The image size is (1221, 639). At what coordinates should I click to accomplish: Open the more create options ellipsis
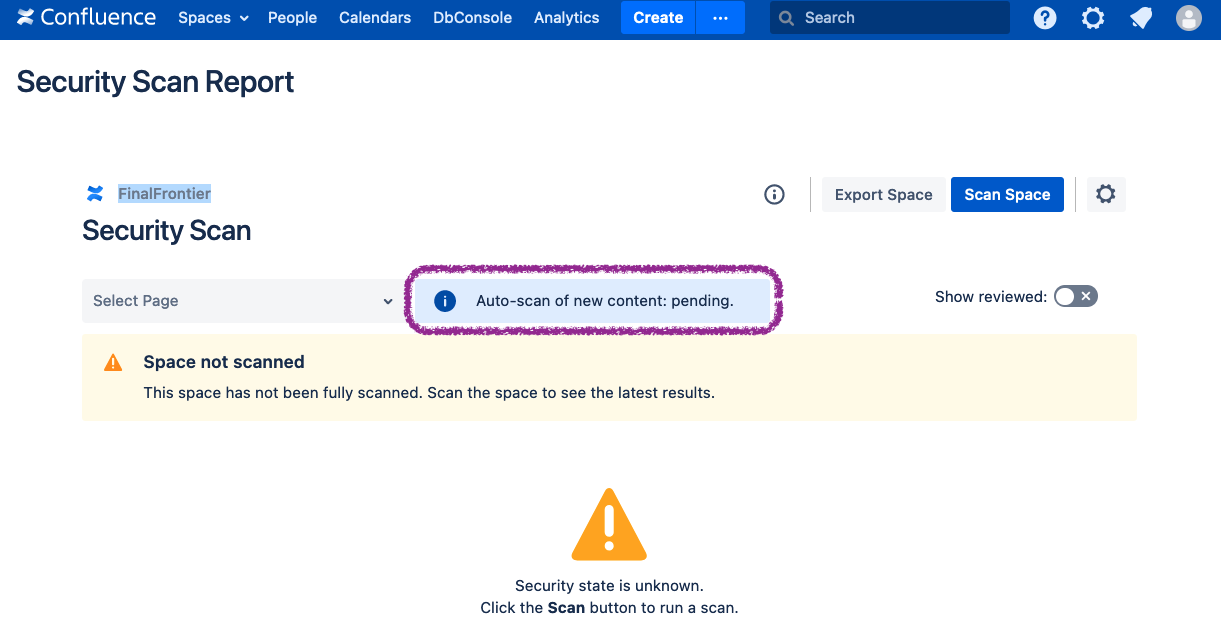pyautogui.click(x=720, y=18)
